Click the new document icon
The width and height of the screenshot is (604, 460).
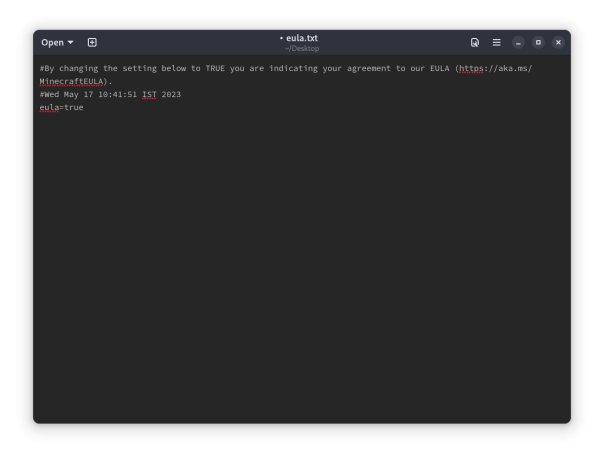92,42
